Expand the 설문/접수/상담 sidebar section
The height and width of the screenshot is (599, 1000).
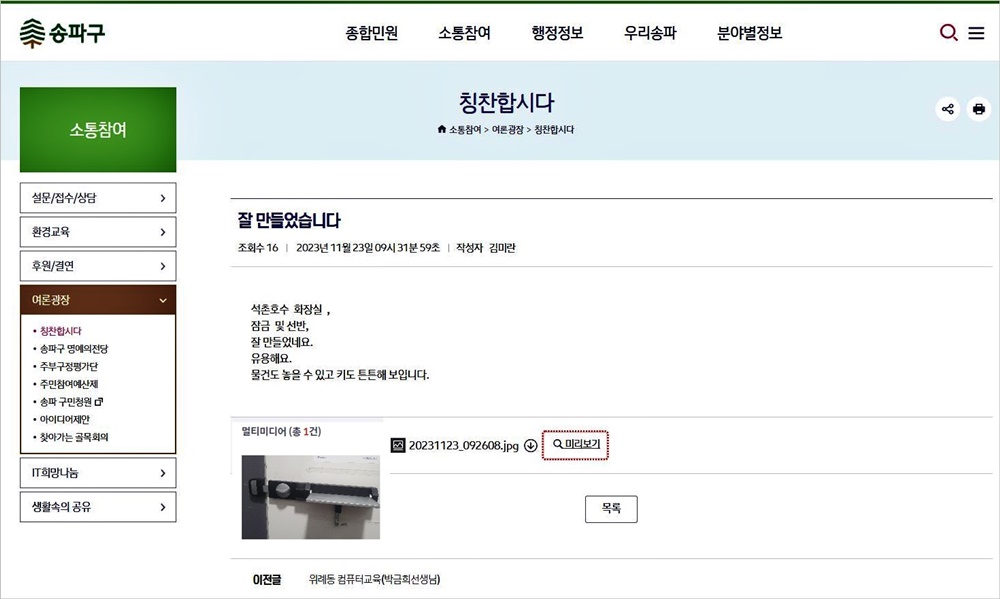(x=98, y=198)
